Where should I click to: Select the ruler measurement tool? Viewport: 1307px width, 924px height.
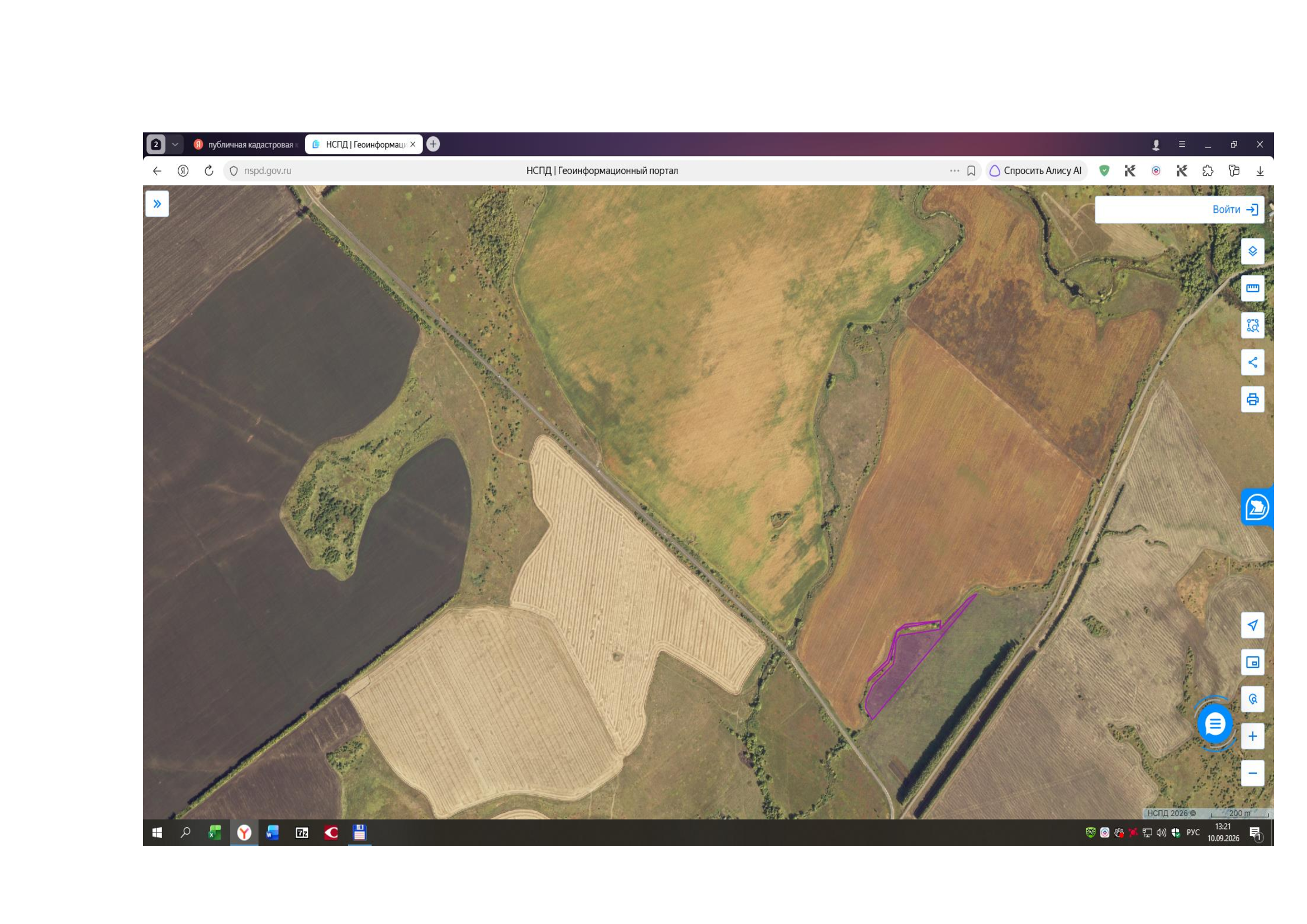pyautogui.click(x=1252, y=288)
